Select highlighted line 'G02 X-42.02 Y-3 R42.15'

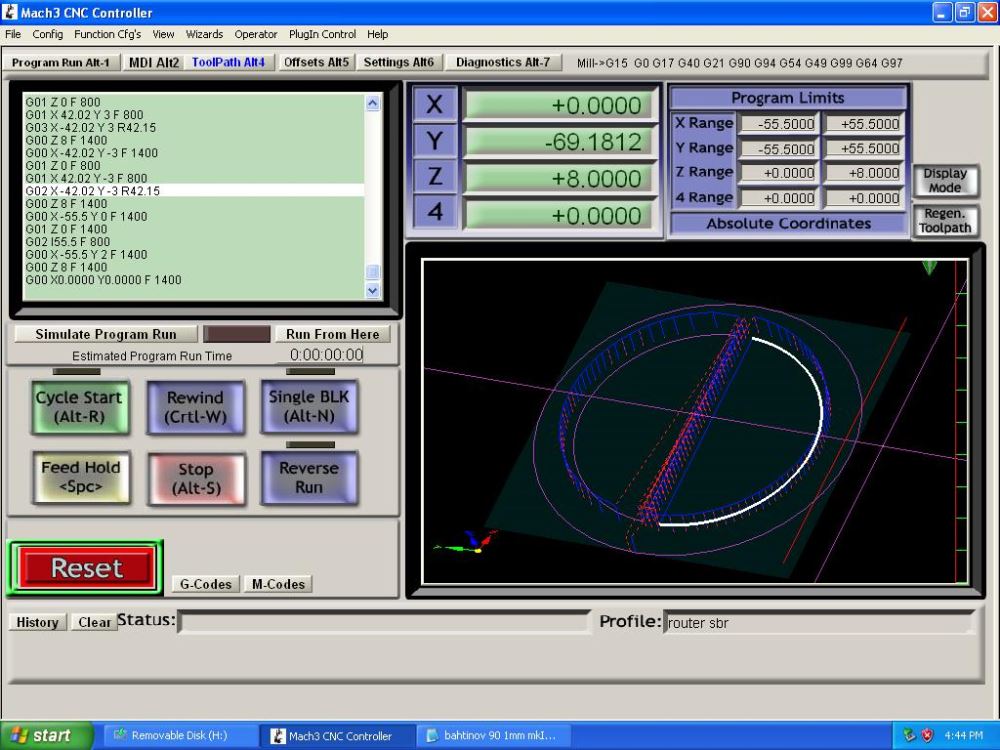click(194, 191)
